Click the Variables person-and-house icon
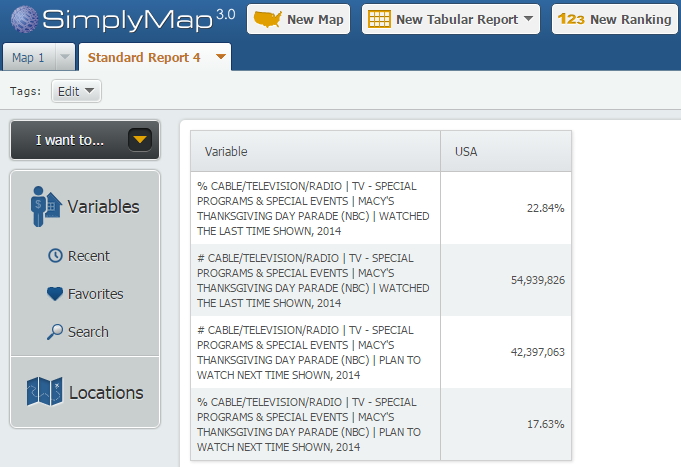Image resolution: width=681 pixels, height=467 pixels. click(x=45, y=206)
